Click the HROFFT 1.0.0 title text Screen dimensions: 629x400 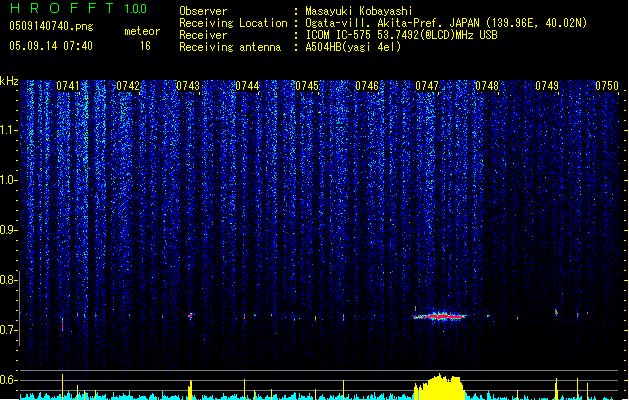tap(78, 8)
